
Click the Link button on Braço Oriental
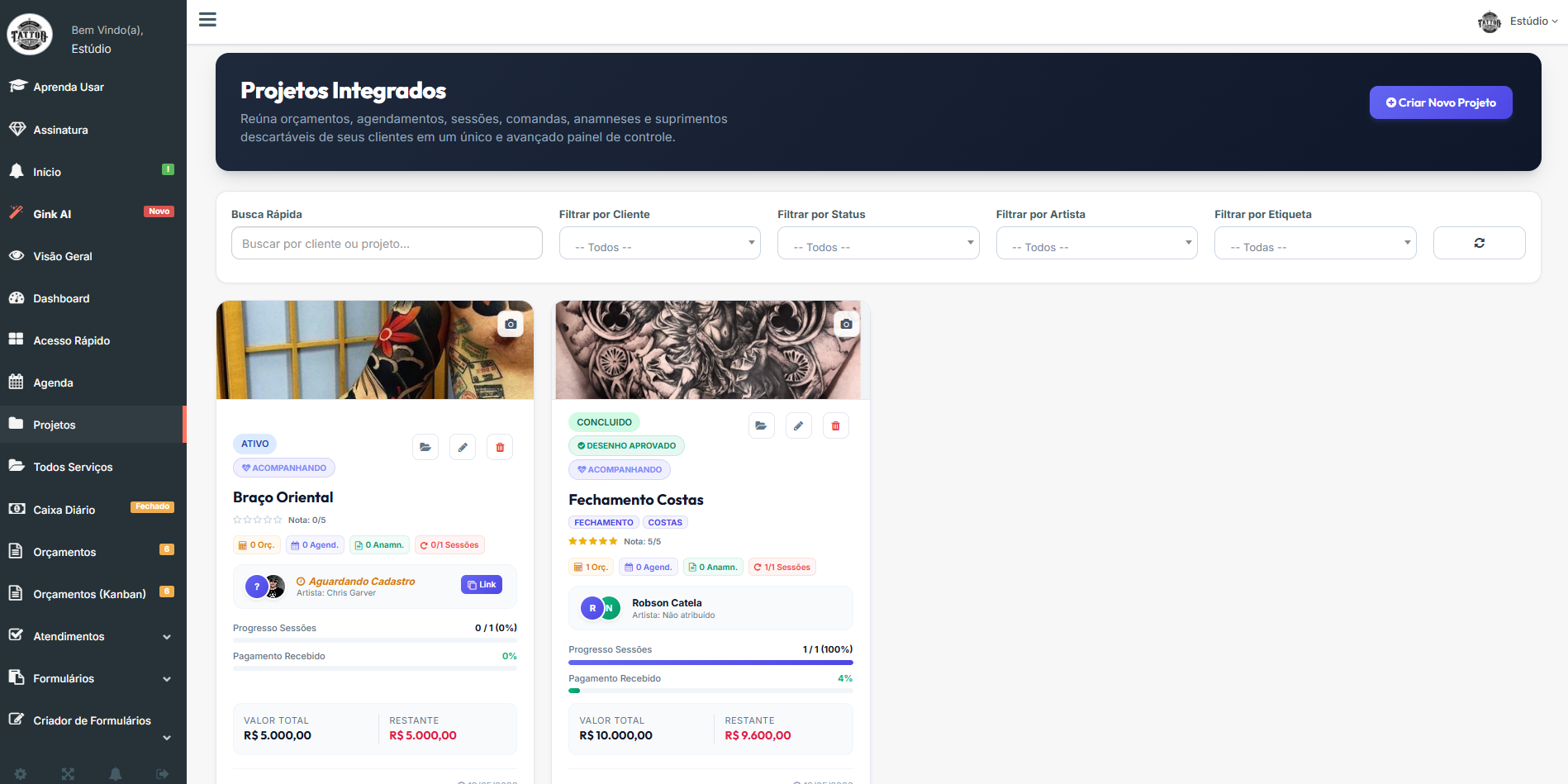click(482, 585)
